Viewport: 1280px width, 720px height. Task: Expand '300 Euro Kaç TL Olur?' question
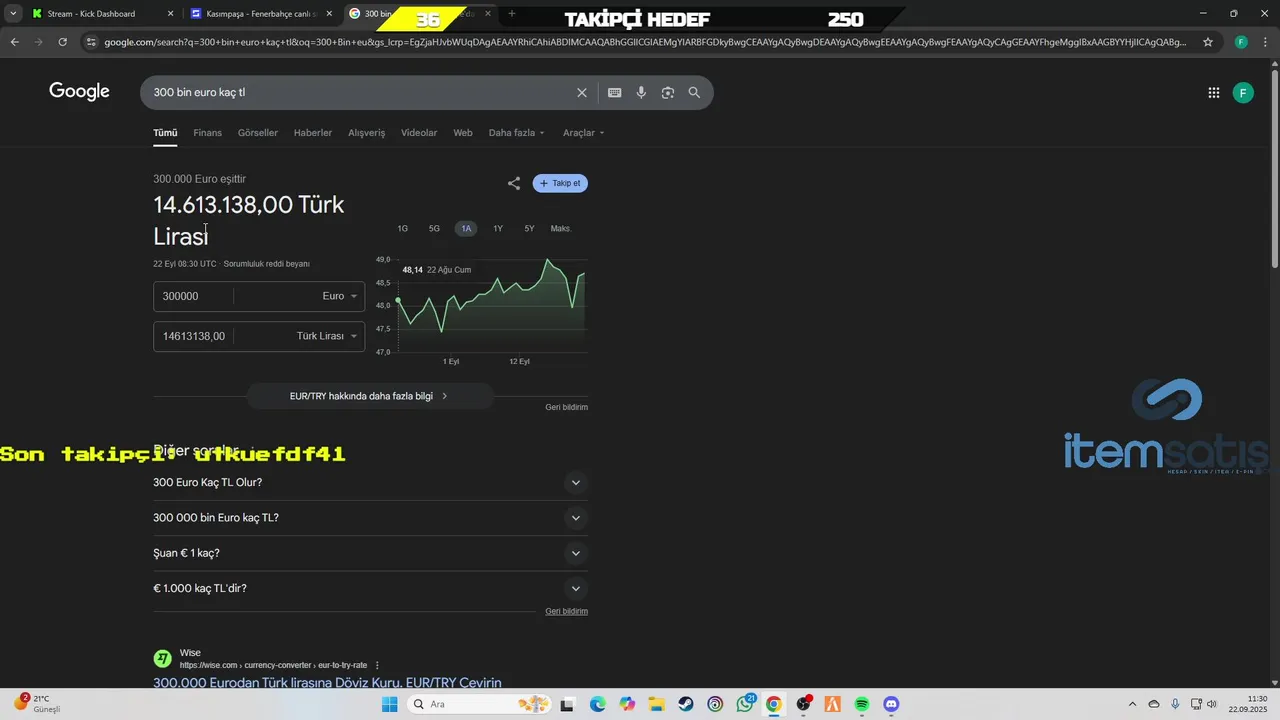[x=368, y=483]
